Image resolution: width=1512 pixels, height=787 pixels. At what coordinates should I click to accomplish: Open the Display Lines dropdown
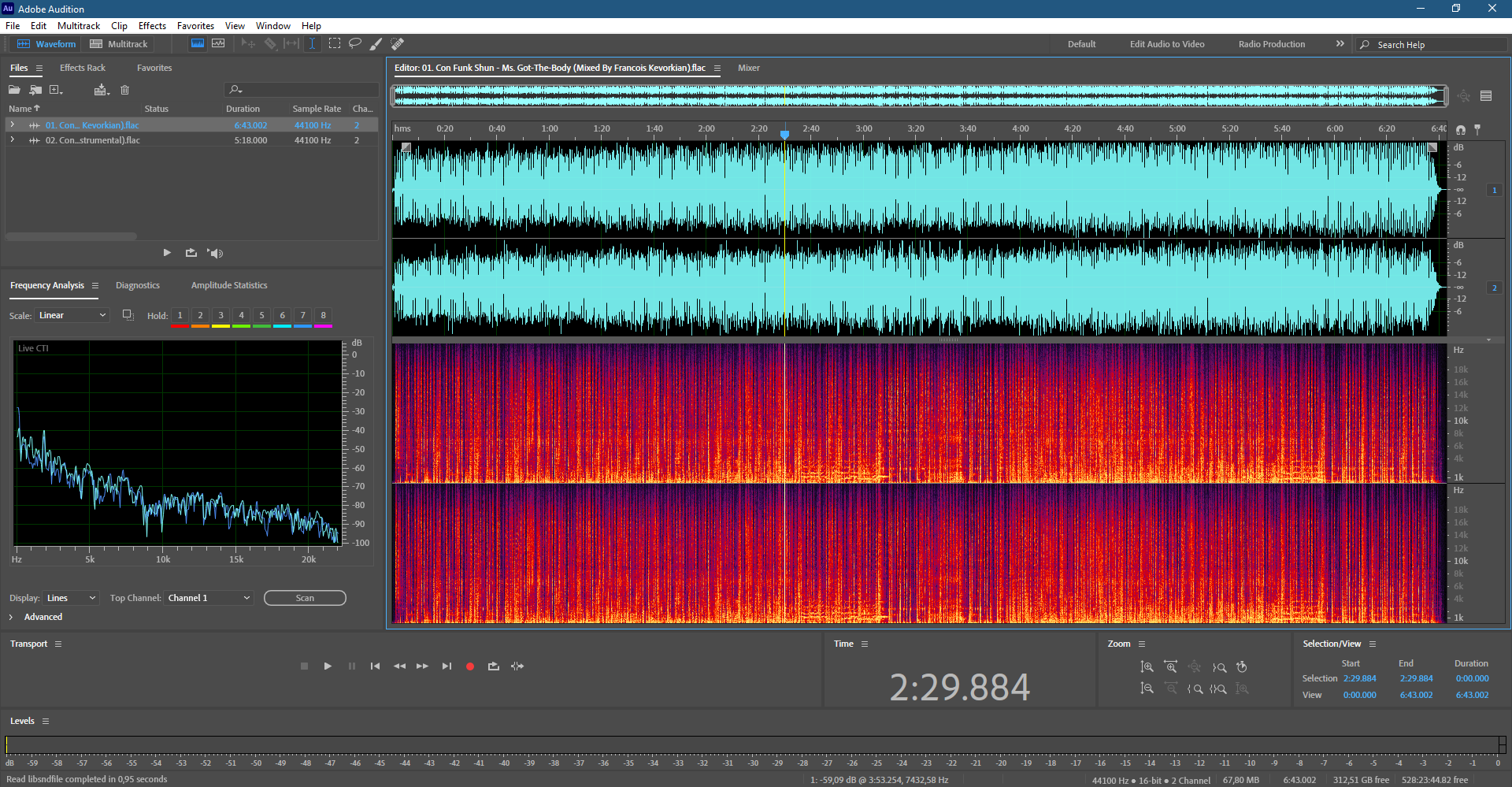(x=71, y=598)
